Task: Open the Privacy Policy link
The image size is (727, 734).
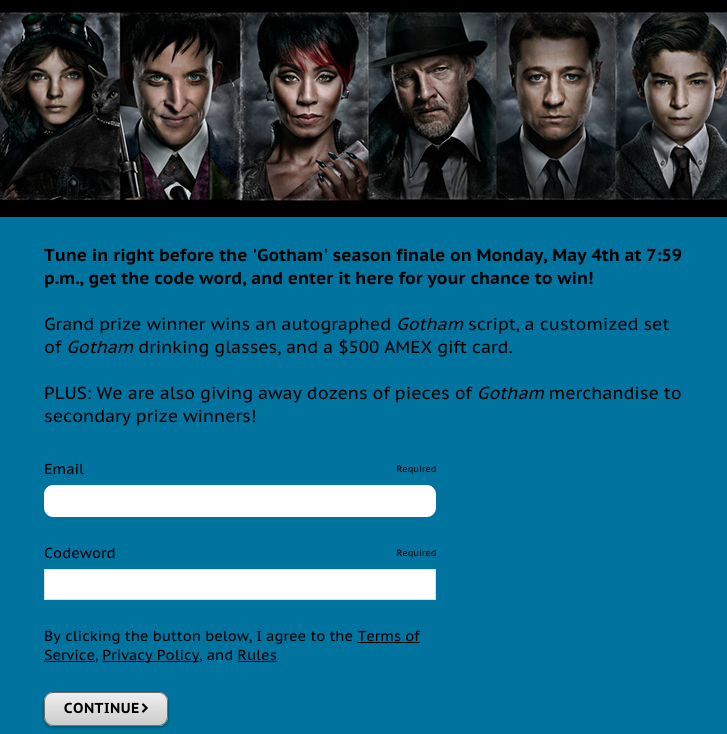Action: (151, 655)
